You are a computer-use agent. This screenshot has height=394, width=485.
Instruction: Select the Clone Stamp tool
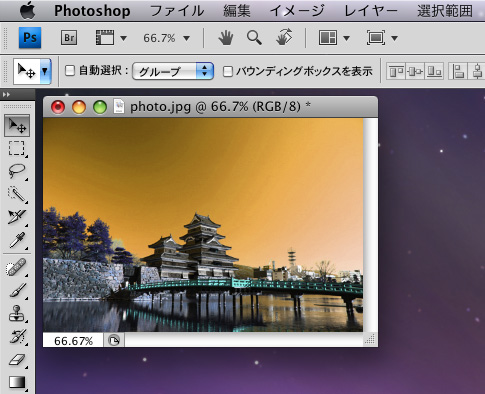pyautogui.click(x=17, y=313)
